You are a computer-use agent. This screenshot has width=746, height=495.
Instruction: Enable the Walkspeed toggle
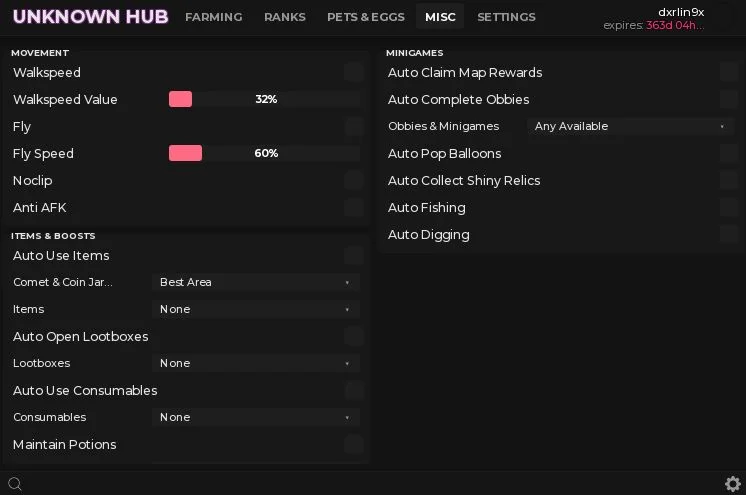click(x=354, y=72)
